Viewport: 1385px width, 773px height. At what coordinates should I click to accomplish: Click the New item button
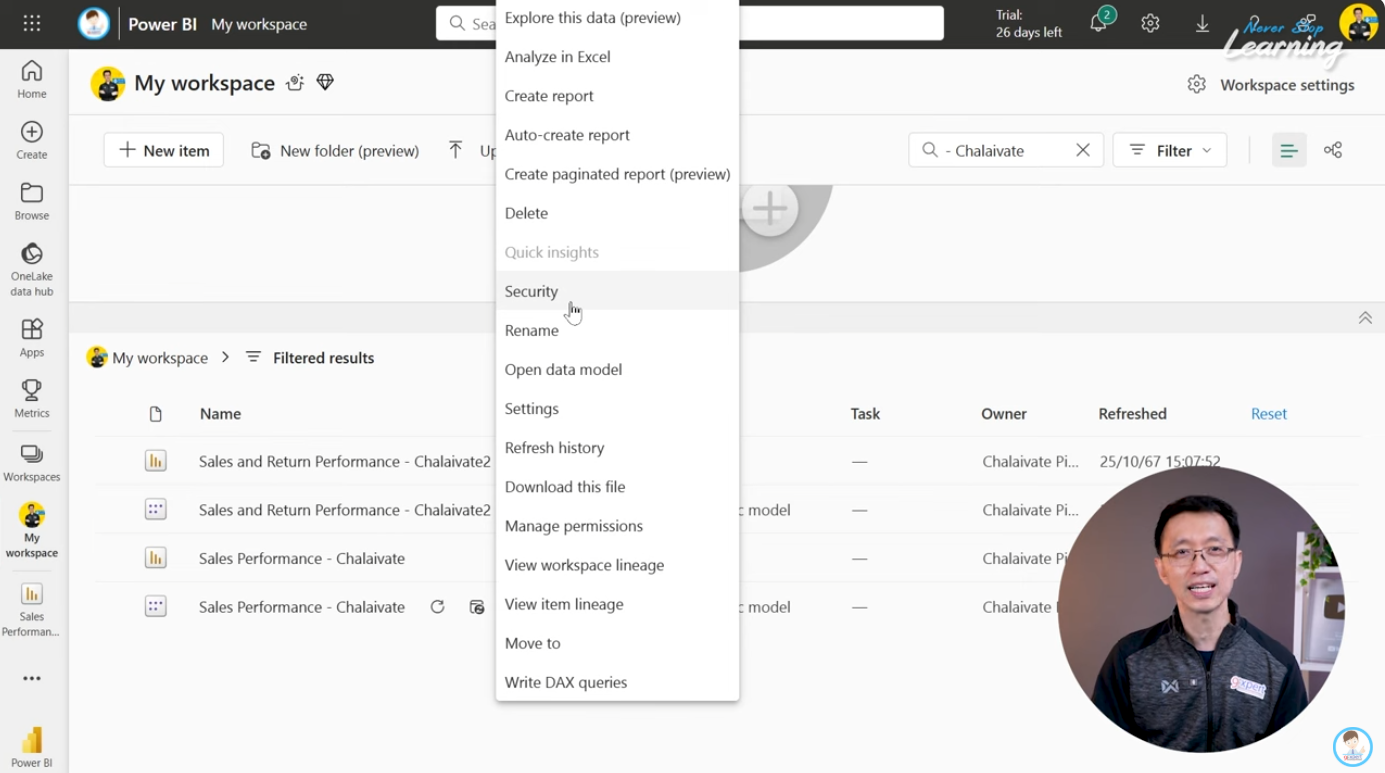pos(163,149)
